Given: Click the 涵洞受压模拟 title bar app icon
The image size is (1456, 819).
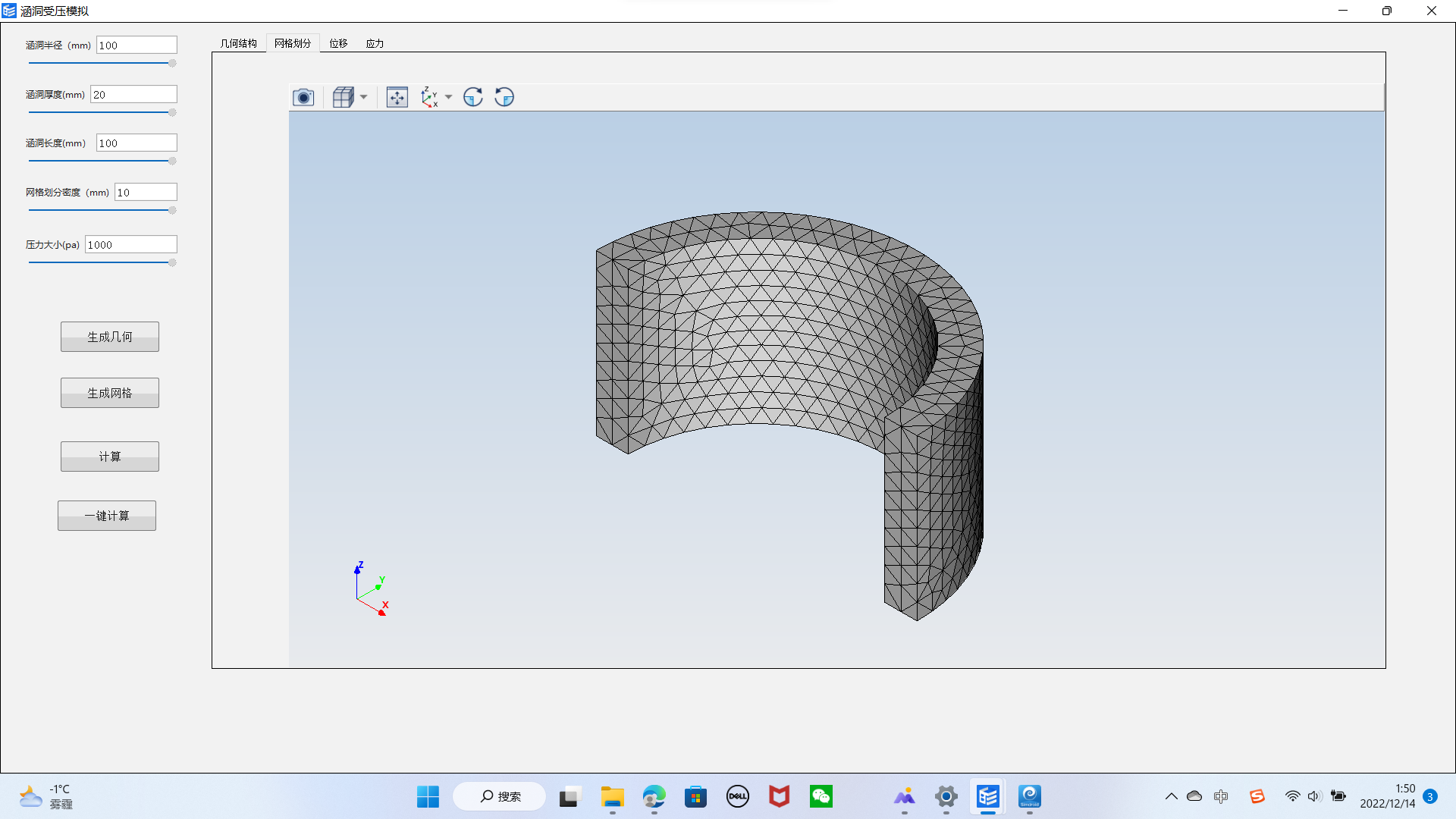Looking at the screenshot, I should pyautogui.click(x=9, y=11).
